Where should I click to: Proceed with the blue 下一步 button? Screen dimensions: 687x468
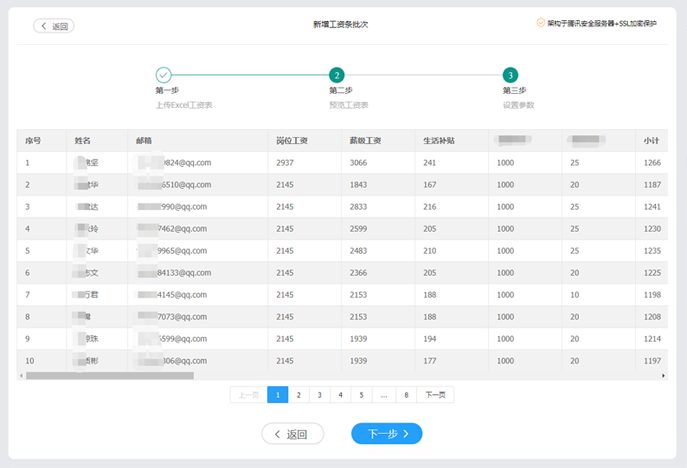point(386,433)
